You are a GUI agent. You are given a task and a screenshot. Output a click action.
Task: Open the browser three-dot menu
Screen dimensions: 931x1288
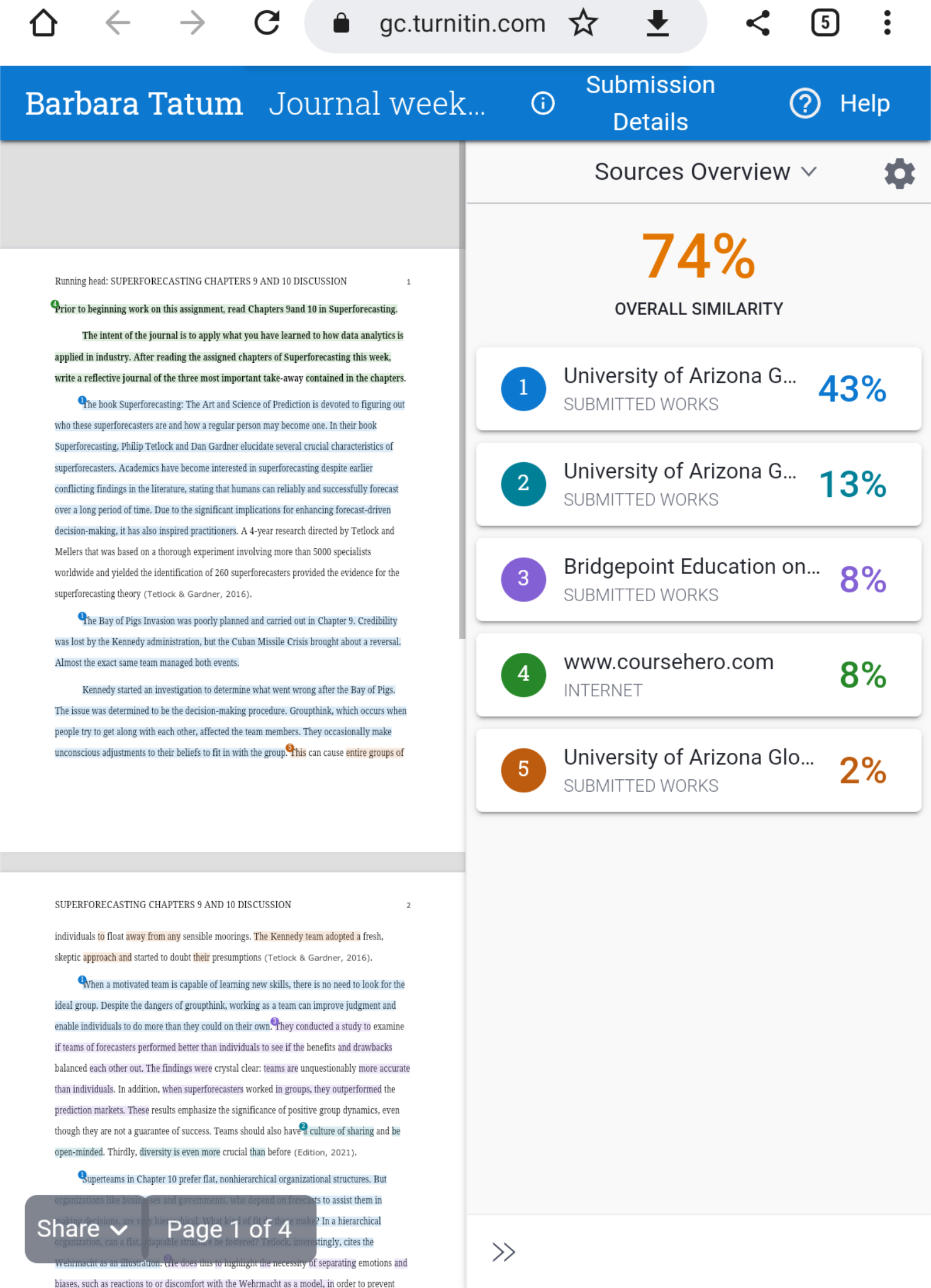click(887, 23)
